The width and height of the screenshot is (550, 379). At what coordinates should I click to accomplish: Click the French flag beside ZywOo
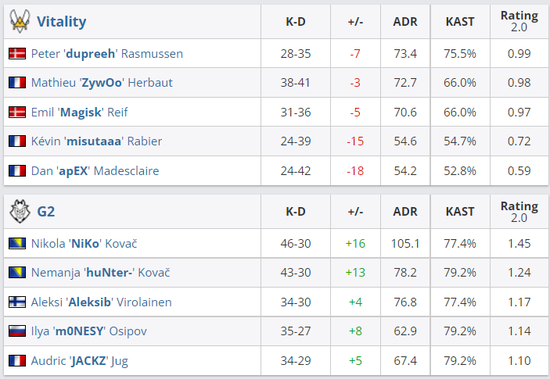pyautogui.click(x=17, y=83)
